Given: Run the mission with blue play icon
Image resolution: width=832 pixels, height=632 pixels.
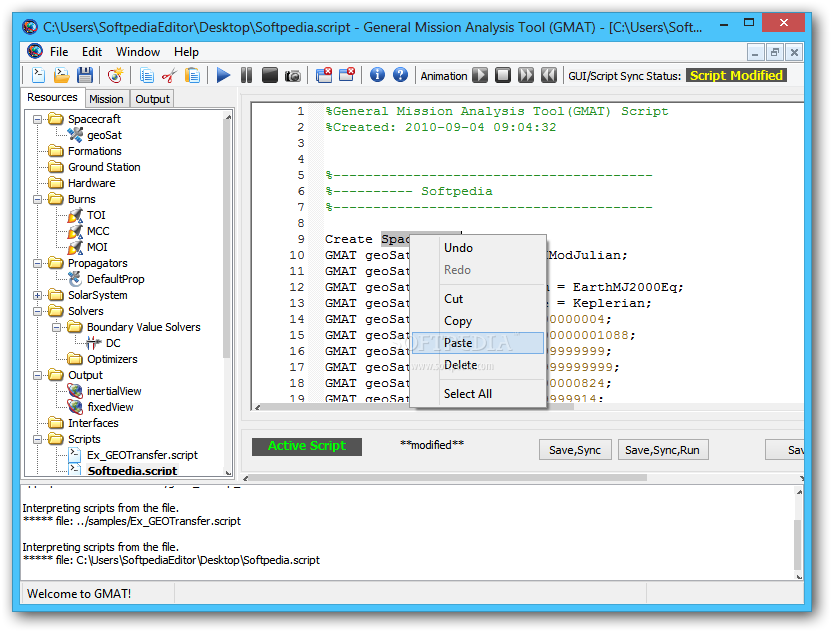Looking at the screenshot, I should (223, 75).
